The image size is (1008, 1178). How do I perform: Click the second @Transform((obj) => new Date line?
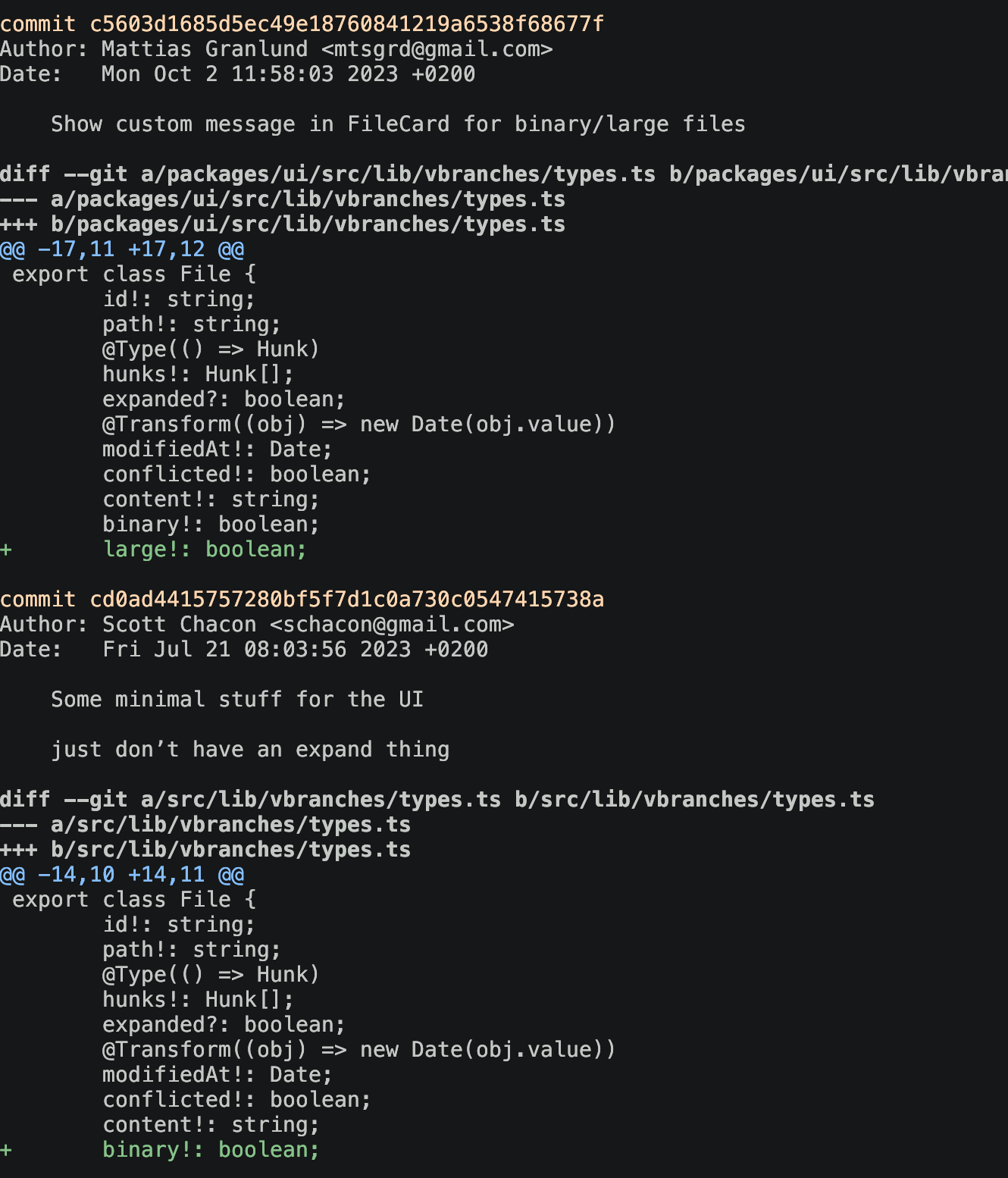click(359, 1050)
